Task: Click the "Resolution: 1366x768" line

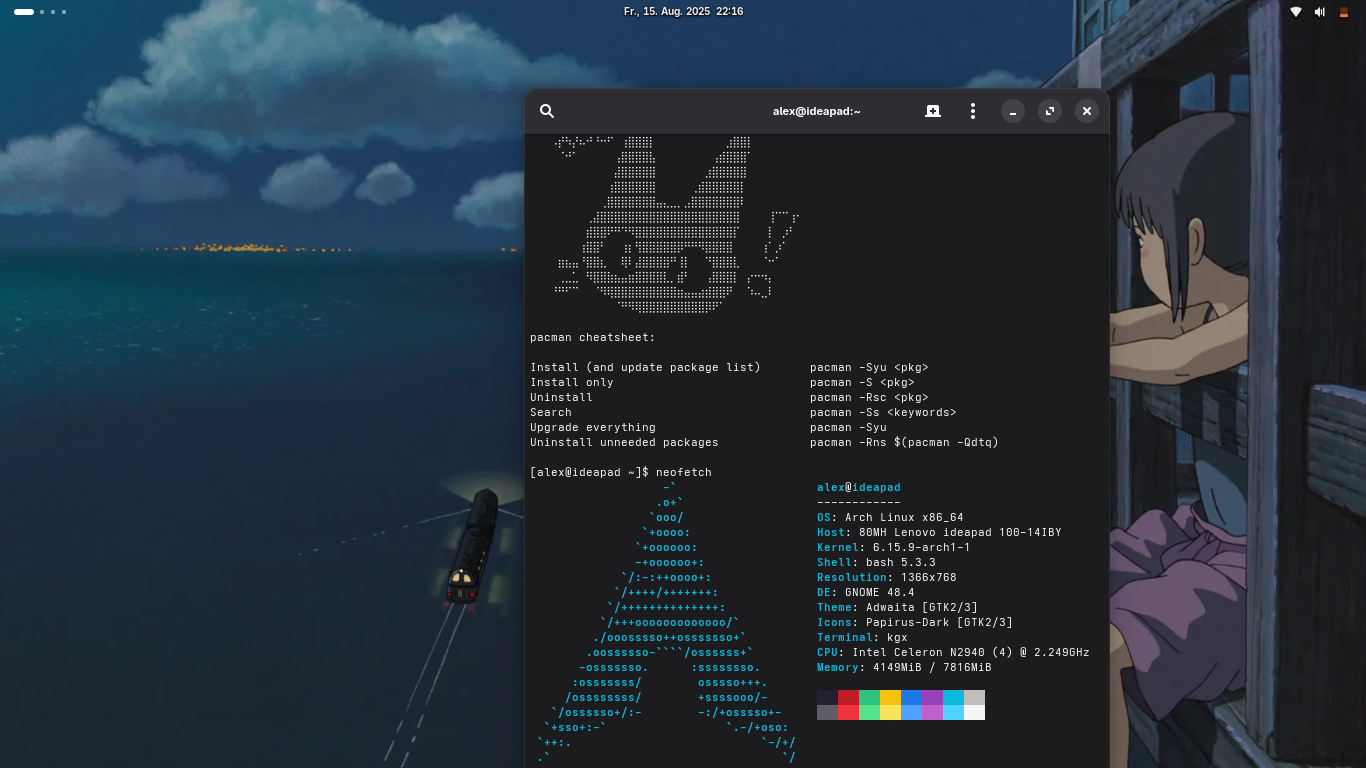Action: (x=887, y=578)
